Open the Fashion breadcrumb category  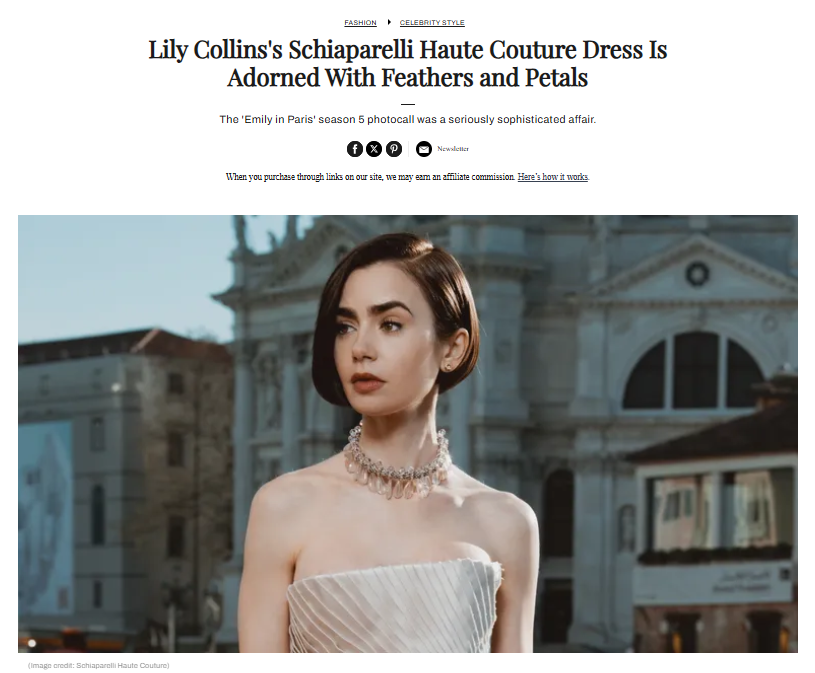pyautogui.click(x=360, y=23)
